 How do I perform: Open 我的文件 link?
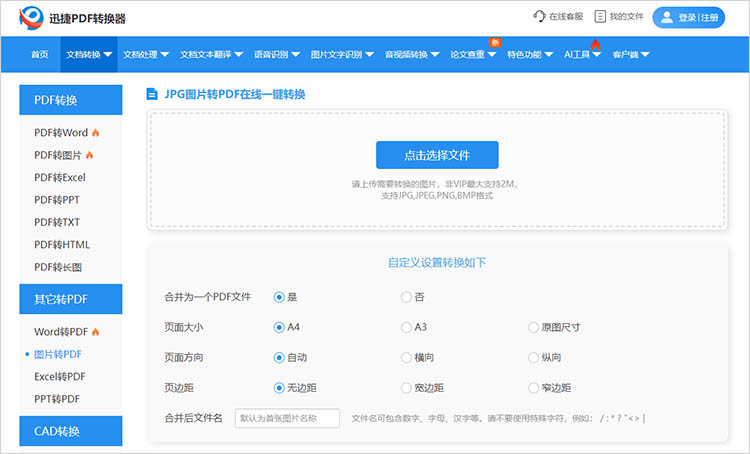point(627,17)
